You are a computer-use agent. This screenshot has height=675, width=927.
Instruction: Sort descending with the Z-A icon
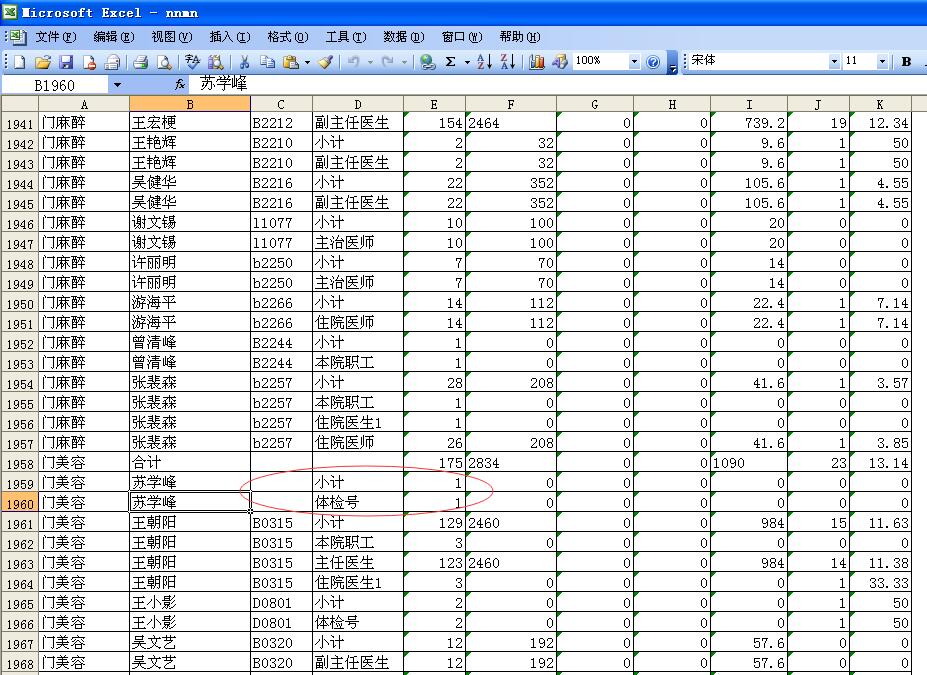click(x=508, y=61)
